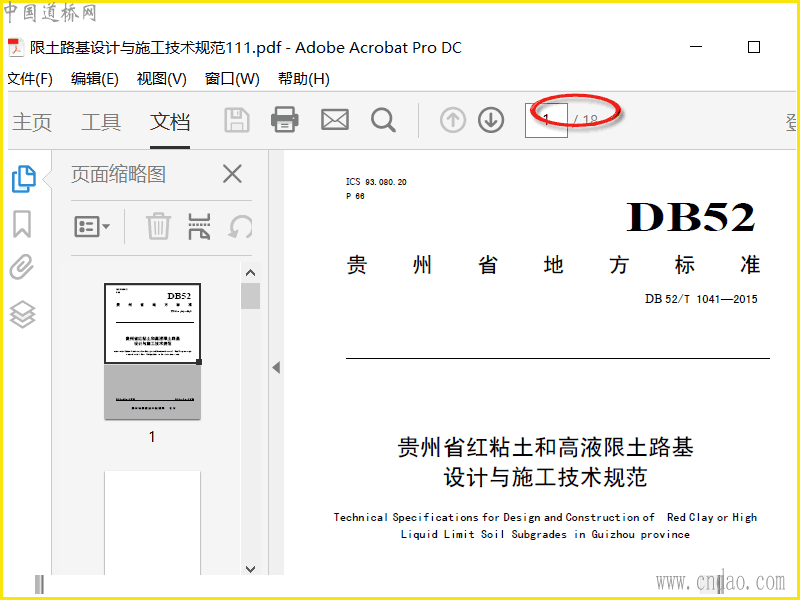Open the 帮助(H) menu

coord(304,79)
